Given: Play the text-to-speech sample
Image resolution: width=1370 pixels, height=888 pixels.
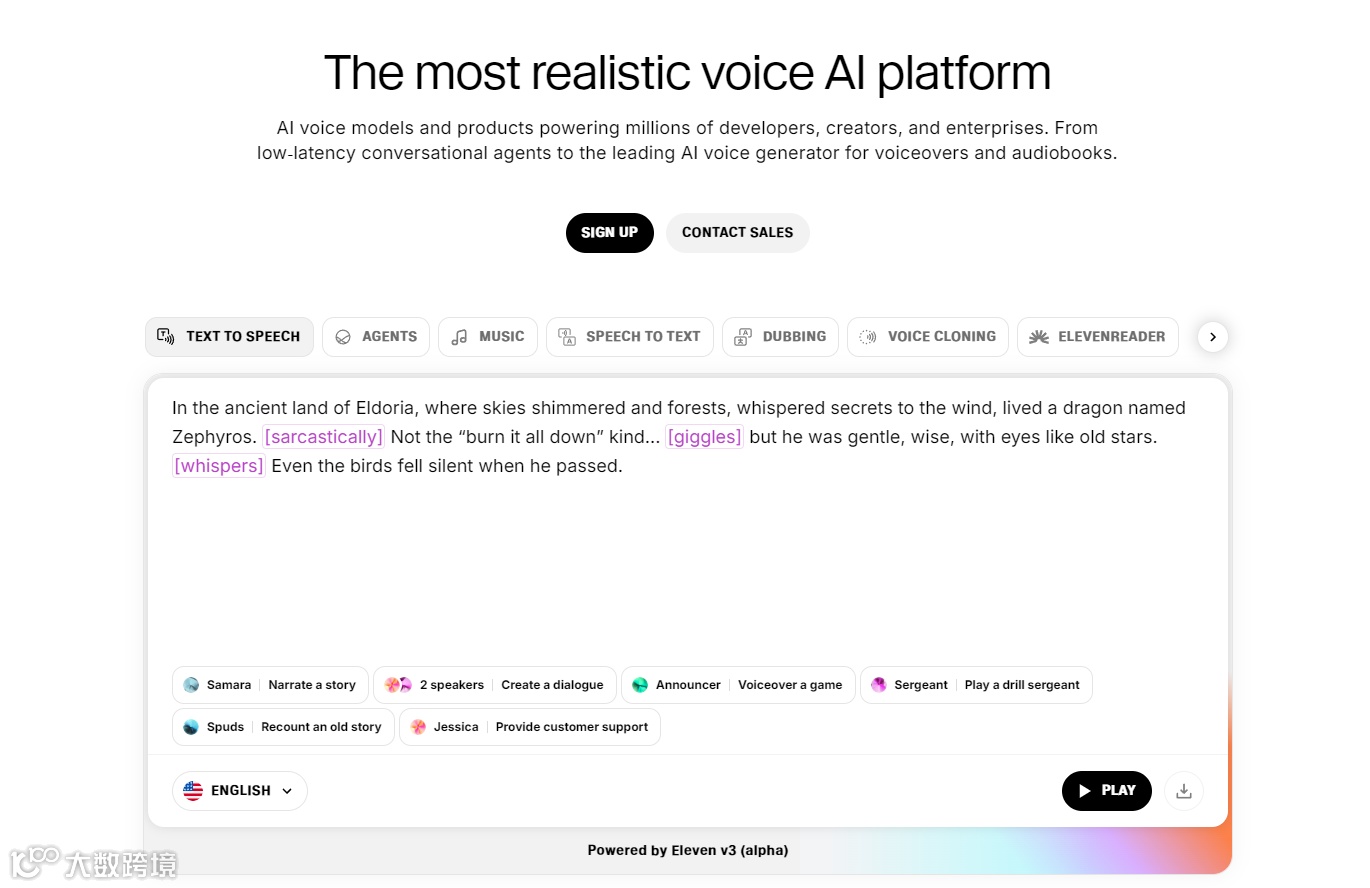Looking at the screenshot, I should tap(1107, 791).
